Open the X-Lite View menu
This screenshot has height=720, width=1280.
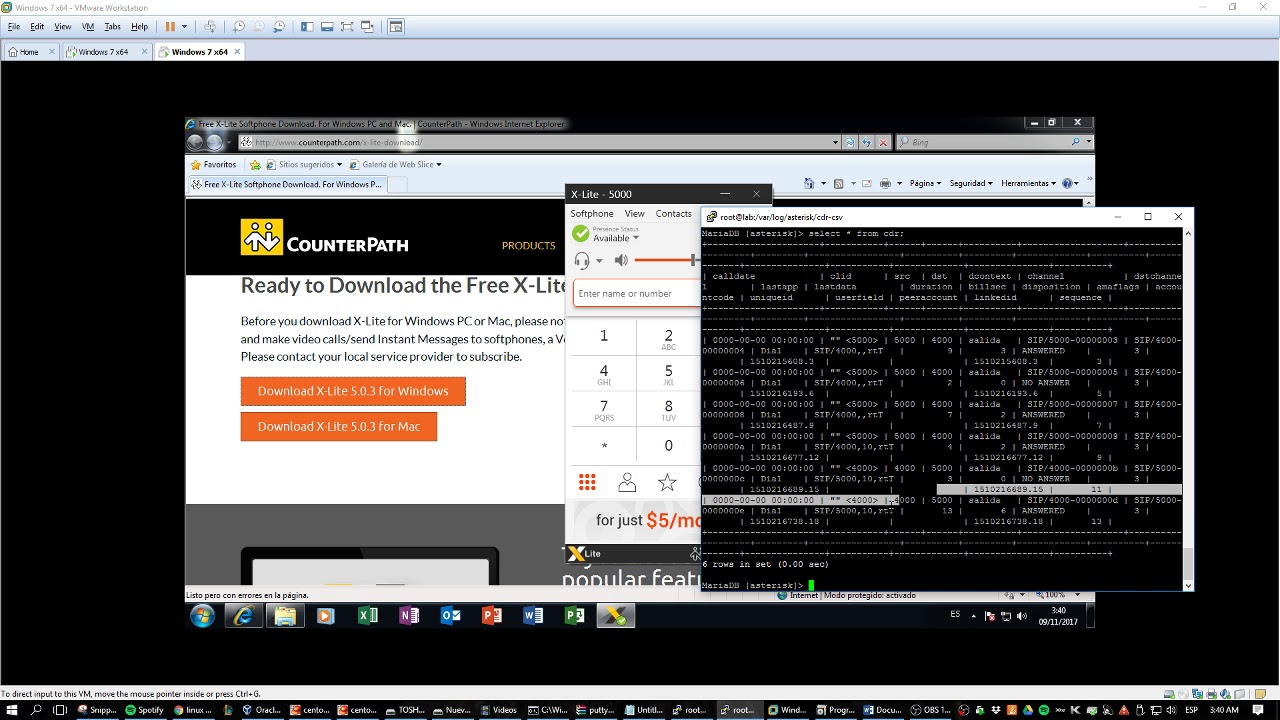pyautogui.click(x=635, y=214)
